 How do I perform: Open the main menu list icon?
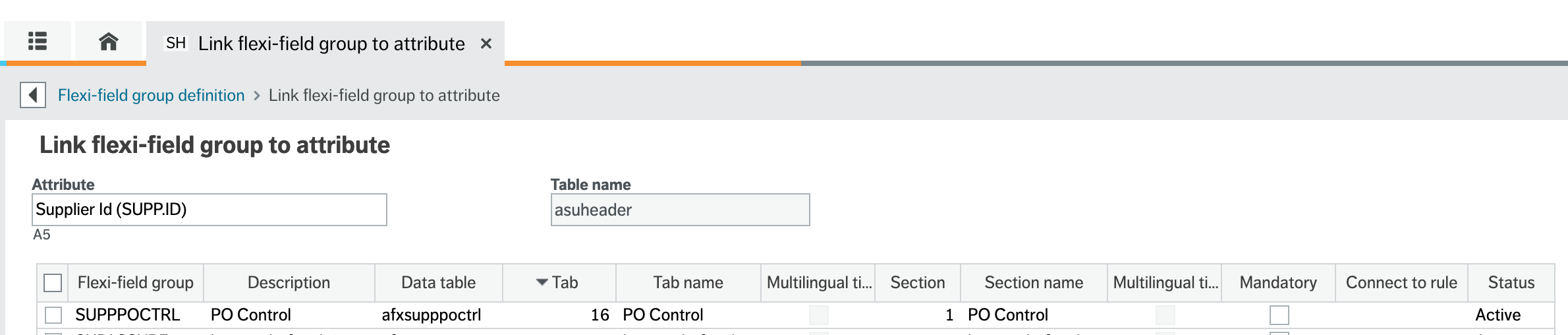click(x=38, y=42)
